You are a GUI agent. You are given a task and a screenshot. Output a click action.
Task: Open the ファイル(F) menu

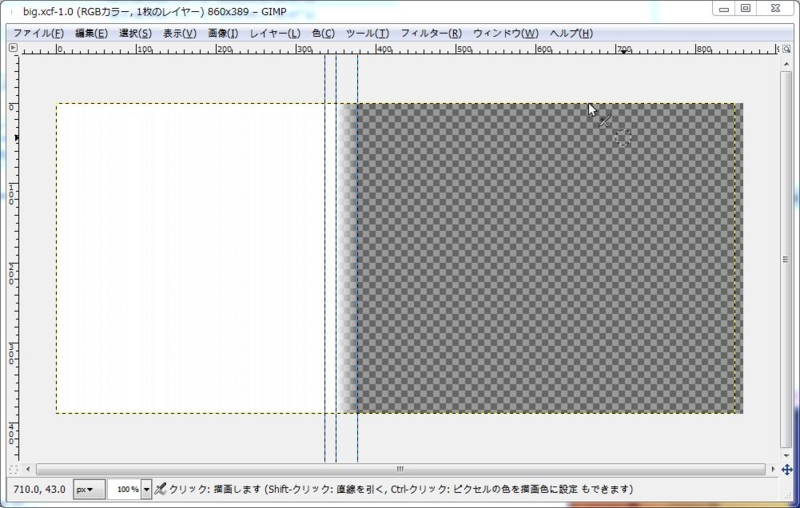[x=38, y=34]
